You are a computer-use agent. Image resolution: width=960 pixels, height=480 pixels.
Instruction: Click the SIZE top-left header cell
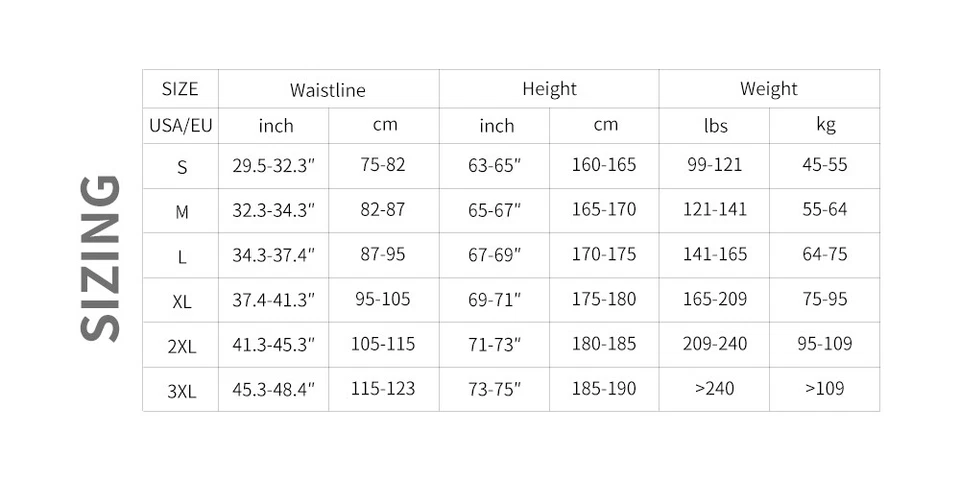coord(180,89)
